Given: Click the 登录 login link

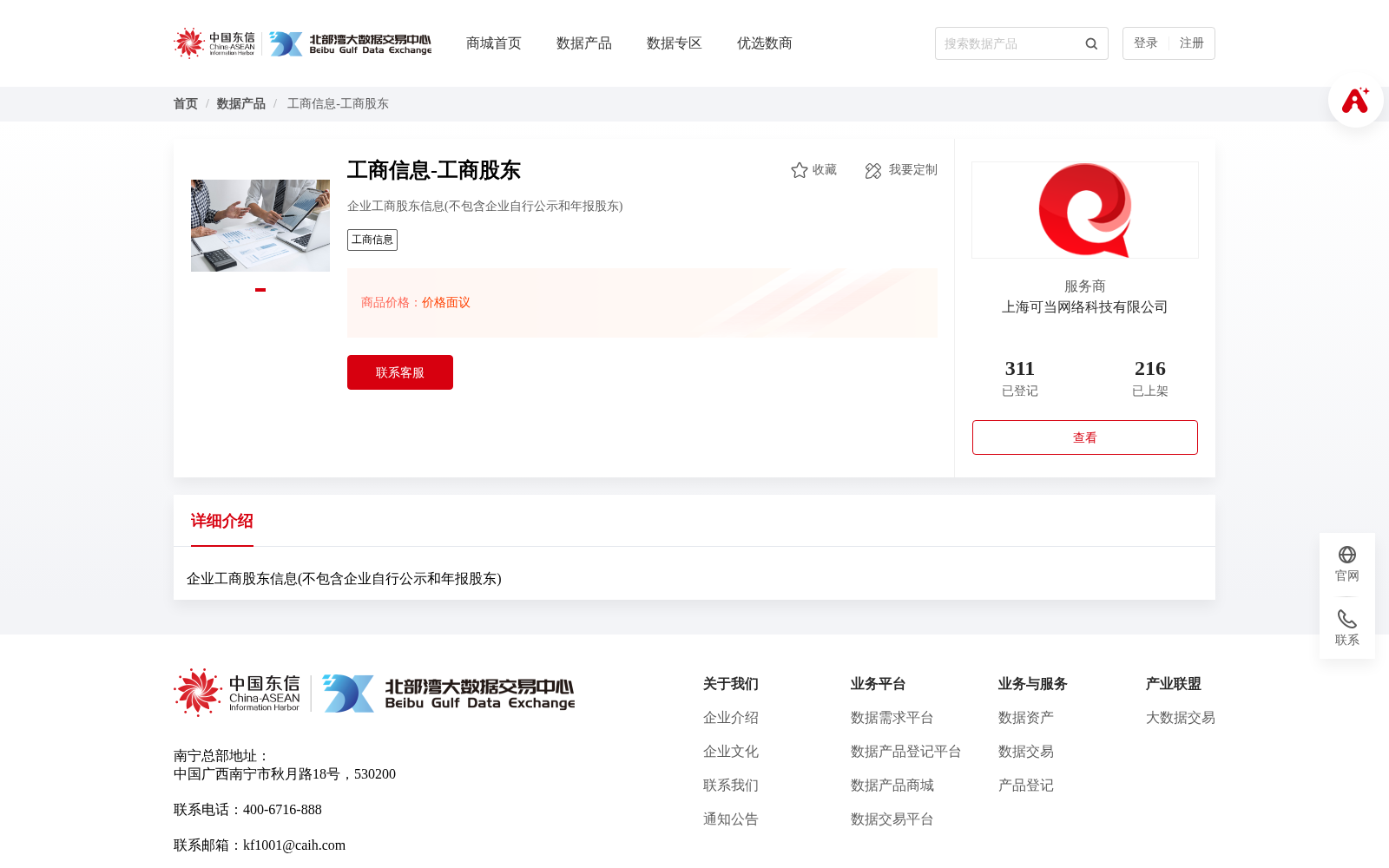Looking at the screenshot, I should (1146, 43).
